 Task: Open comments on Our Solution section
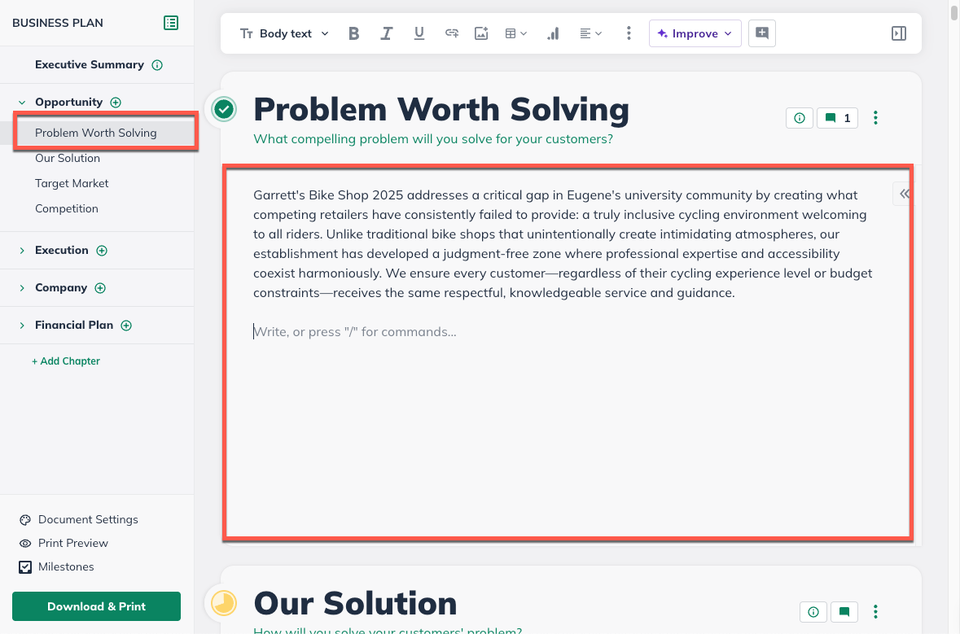[844, 612]
